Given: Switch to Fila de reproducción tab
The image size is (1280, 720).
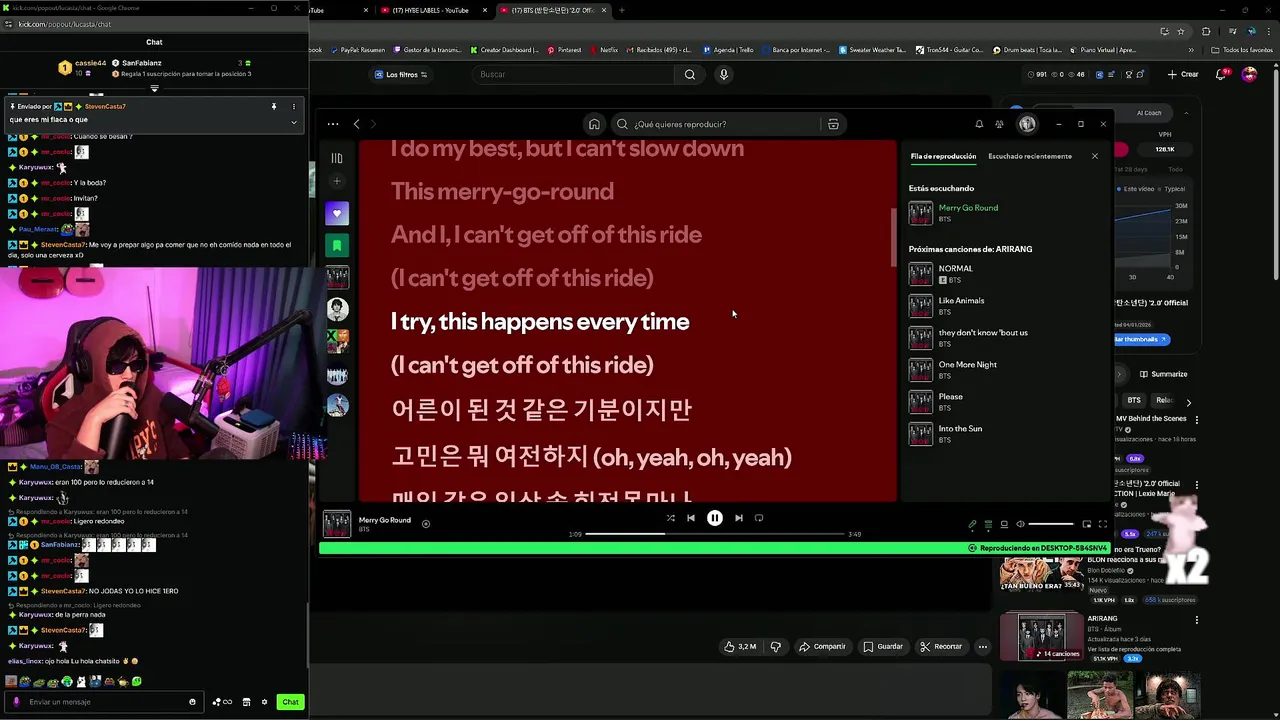Looking at the screenshot, I should pyautogui.click(x=943, y=156).
